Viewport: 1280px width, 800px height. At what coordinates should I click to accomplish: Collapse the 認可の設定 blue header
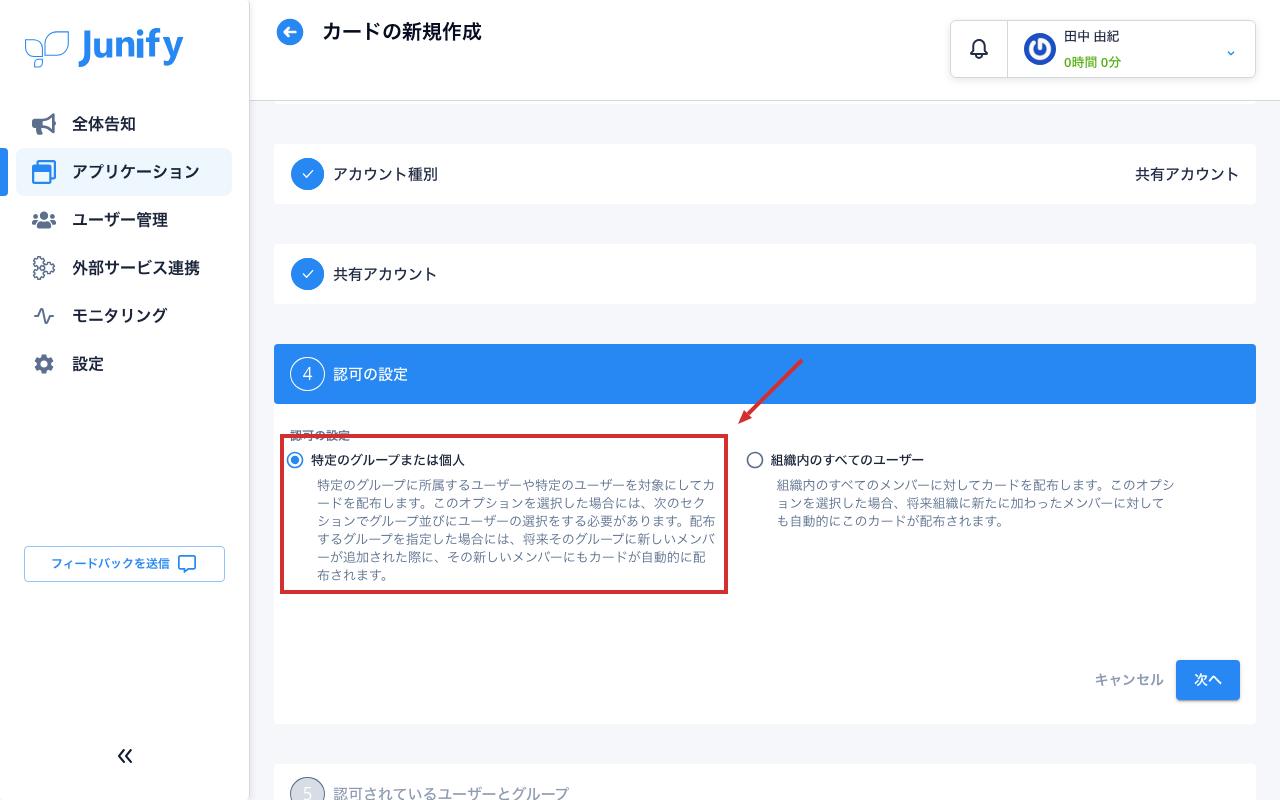tap(765, 374)
